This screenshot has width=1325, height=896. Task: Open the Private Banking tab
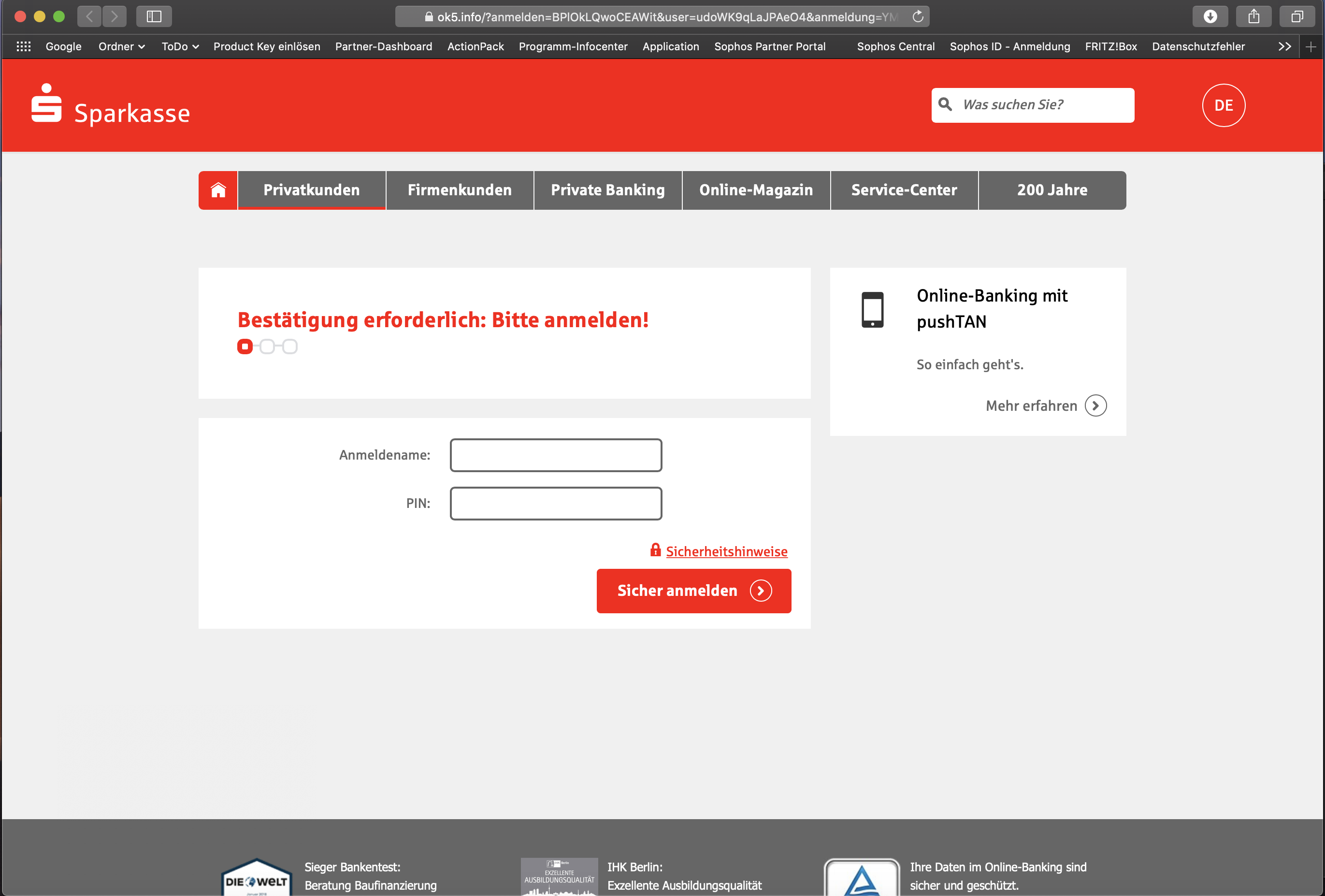click(x=608, y=190)
